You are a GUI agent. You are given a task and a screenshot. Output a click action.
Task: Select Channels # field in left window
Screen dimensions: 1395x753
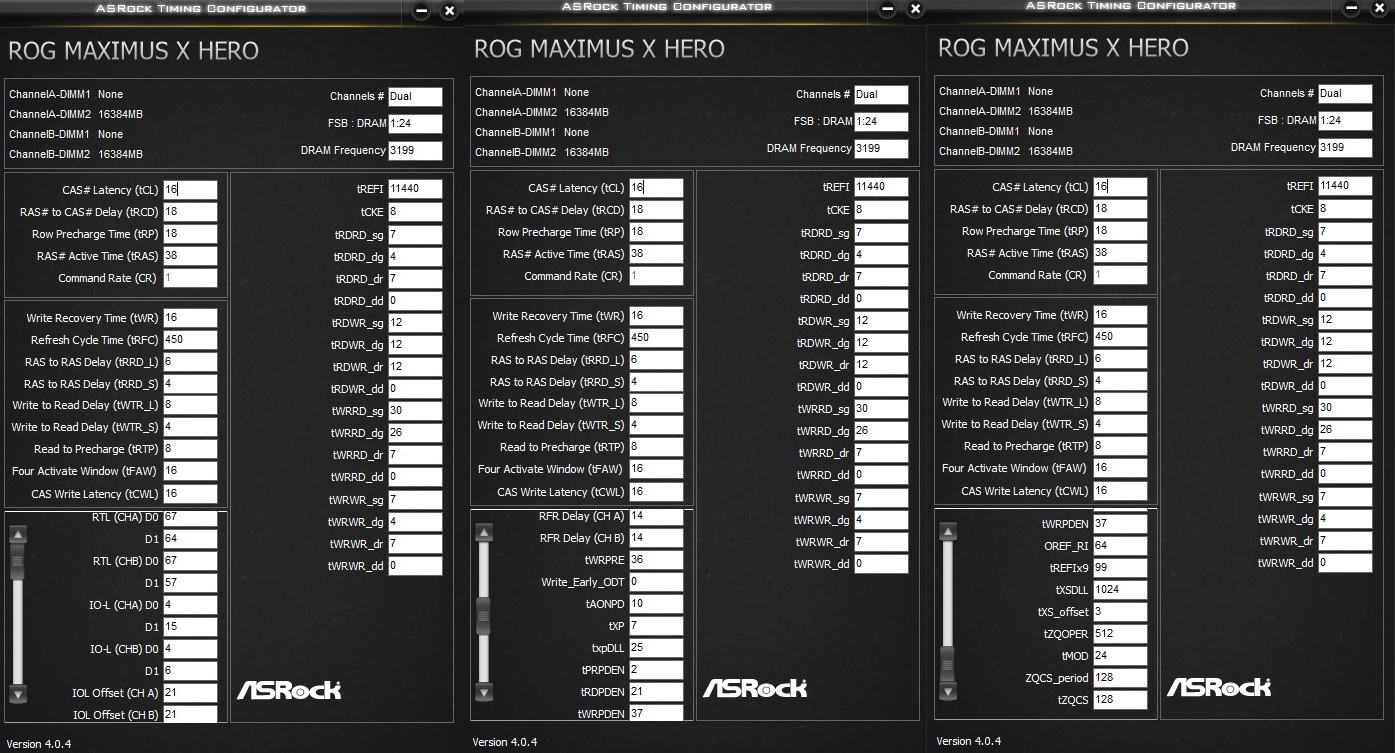point(415,96)
